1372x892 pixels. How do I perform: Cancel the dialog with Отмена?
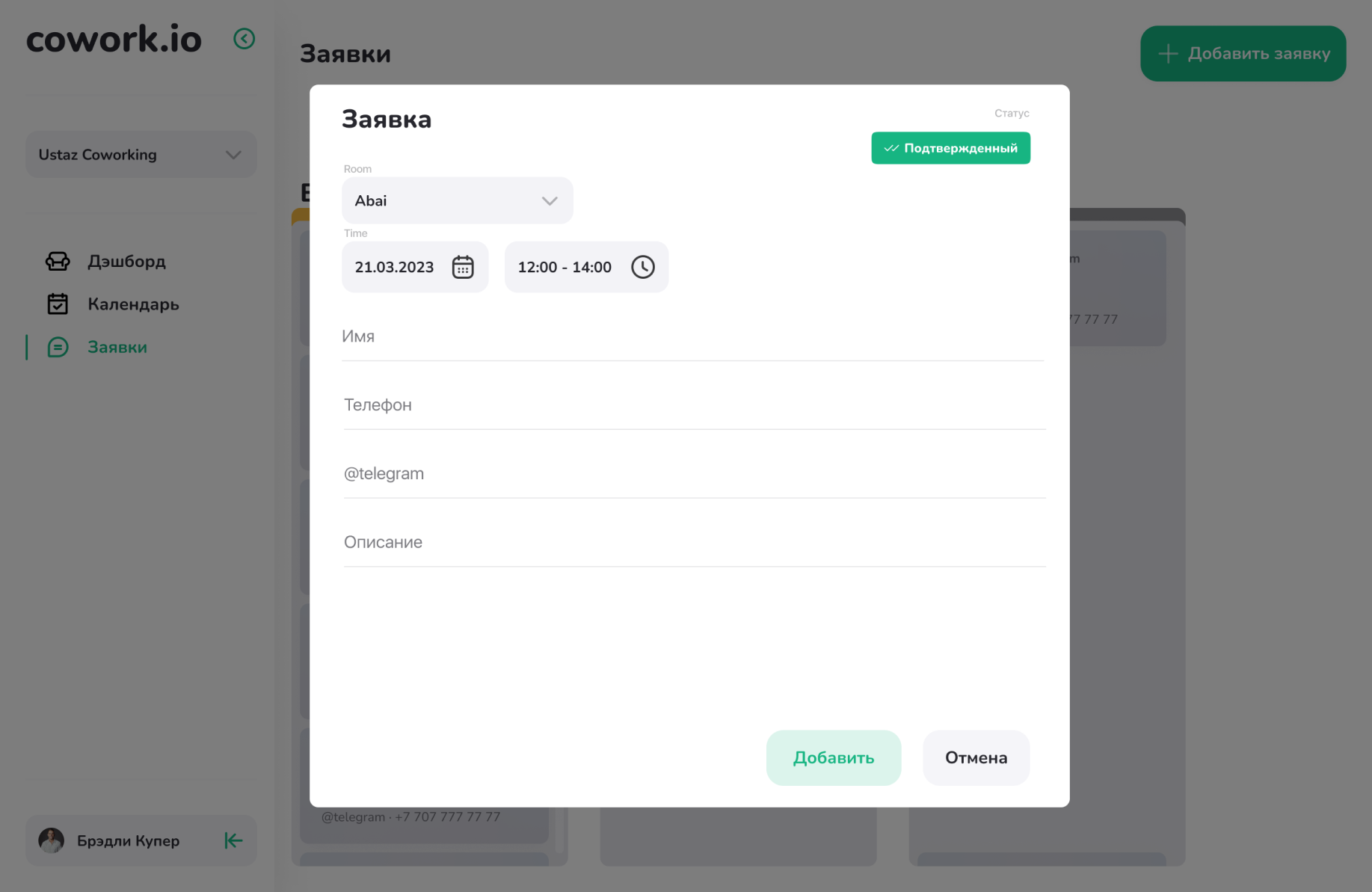coord(976,757)
